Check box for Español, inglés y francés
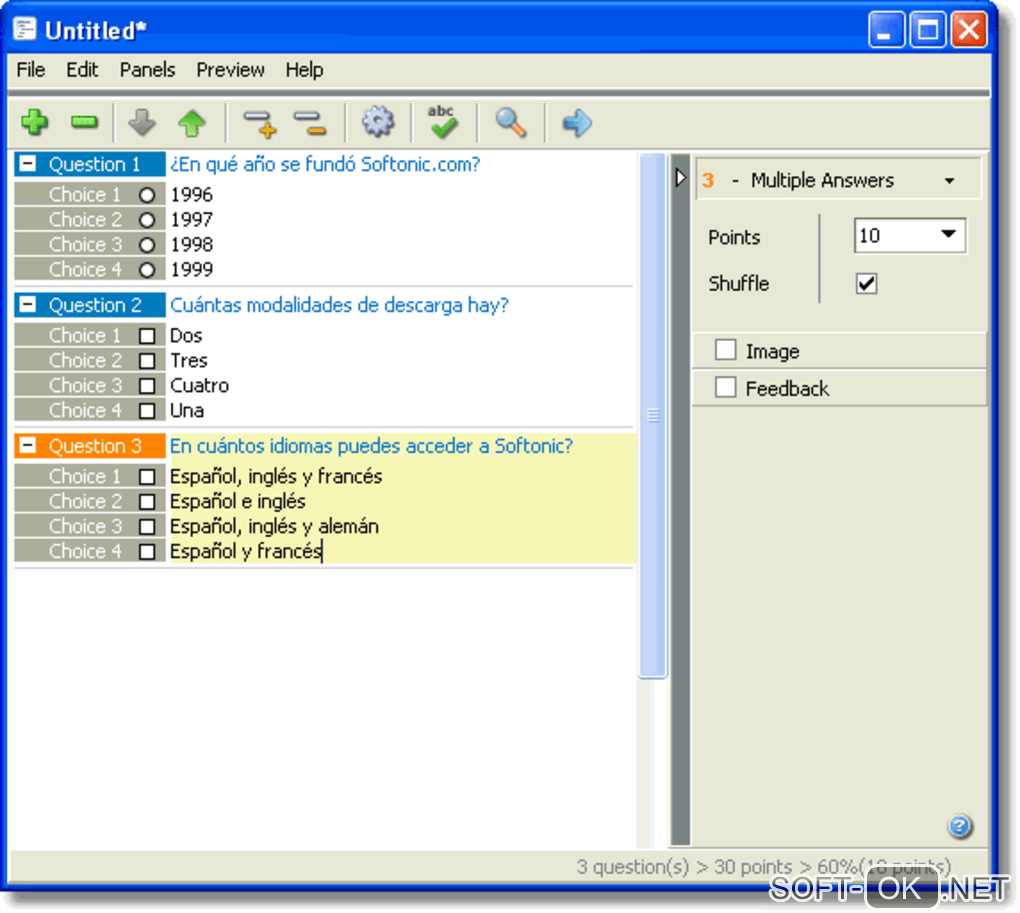The width and height of the screenshot is (1020, 913). tap(147, 477)
